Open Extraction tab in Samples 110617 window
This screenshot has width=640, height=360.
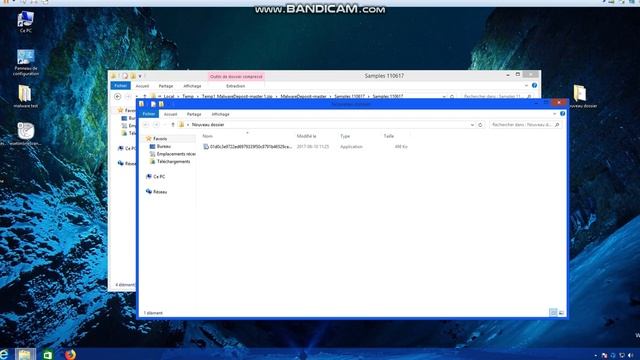click(x=236, y=86)
